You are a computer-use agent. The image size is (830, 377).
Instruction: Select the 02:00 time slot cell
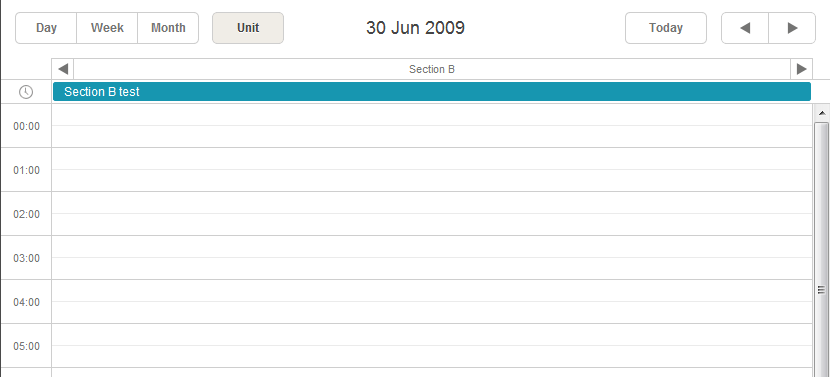click(x=432, y=213)
